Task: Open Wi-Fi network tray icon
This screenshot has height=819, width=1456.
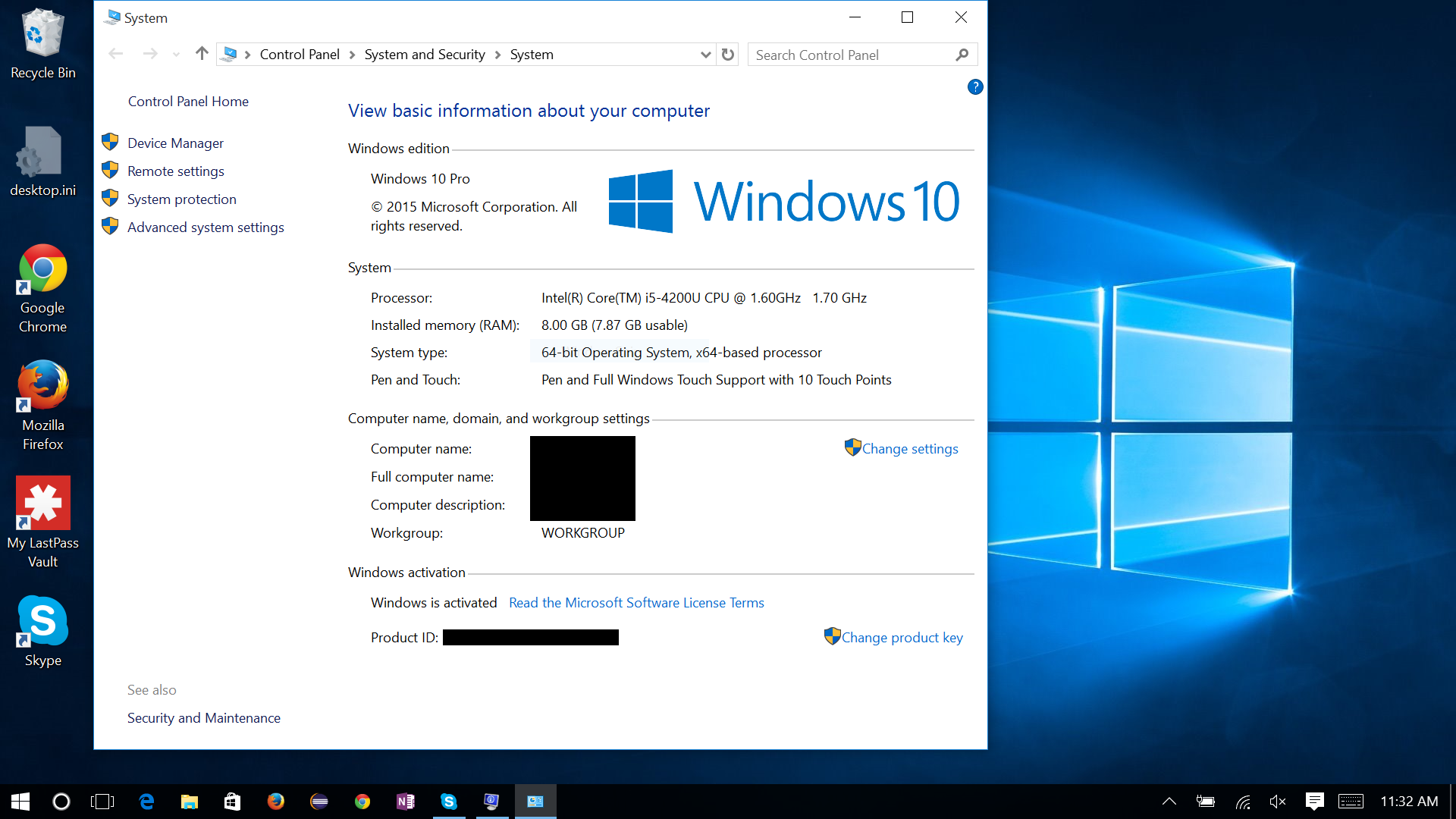Action: point(1242,802)
